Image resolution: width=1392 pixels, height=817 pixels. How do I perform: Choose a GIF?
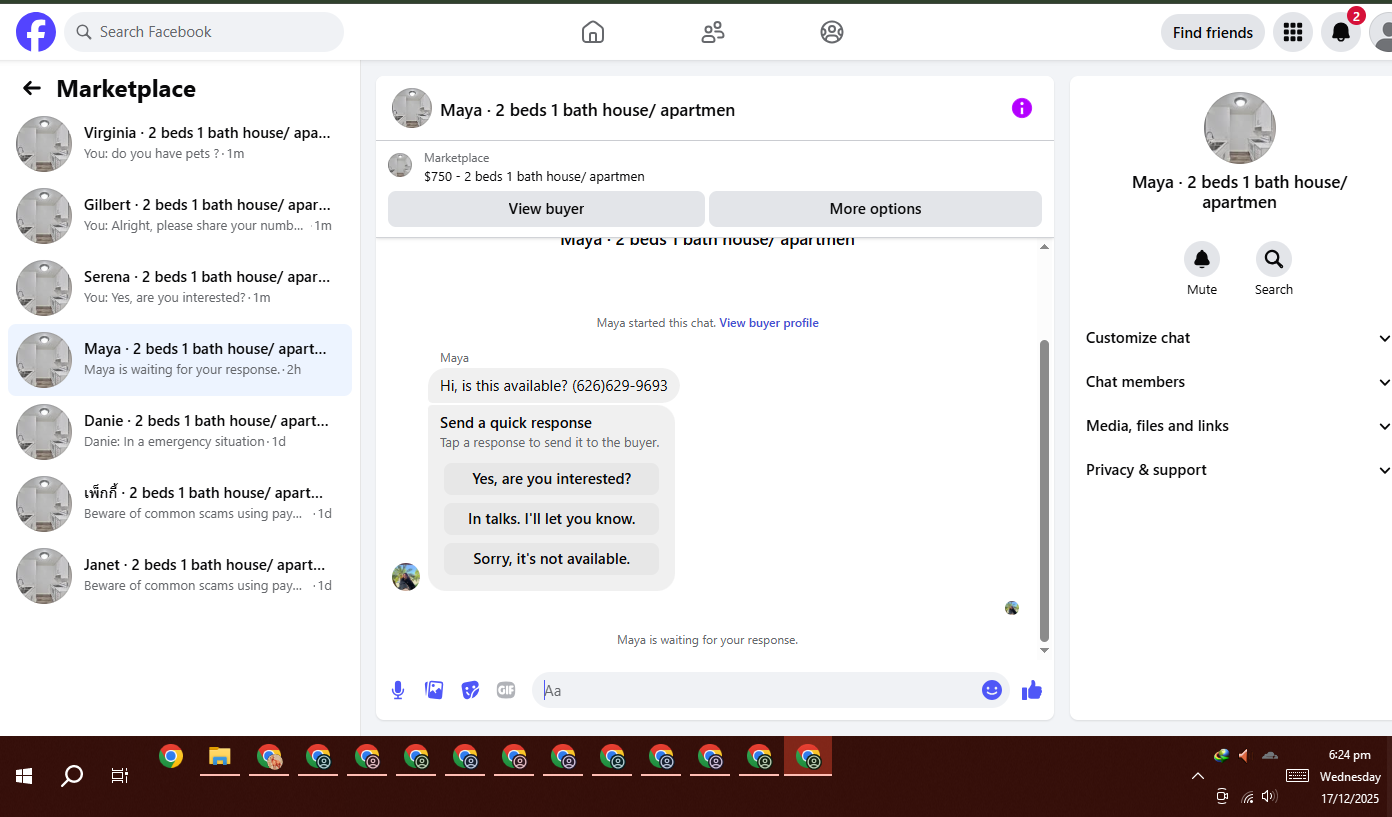(x=506, y=690)
